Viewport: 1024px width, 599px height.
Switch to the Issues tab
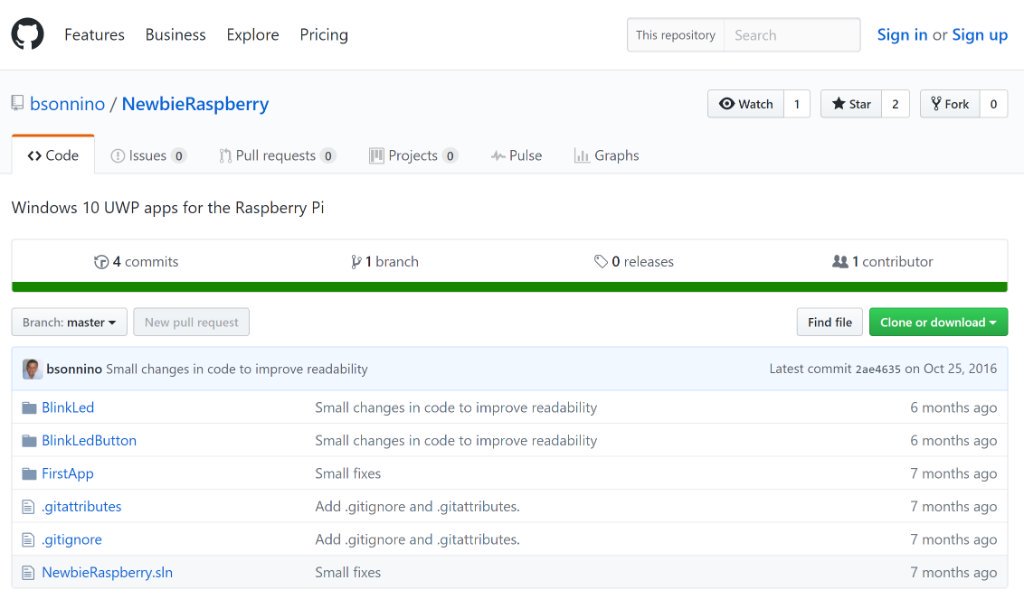point(148,155)
